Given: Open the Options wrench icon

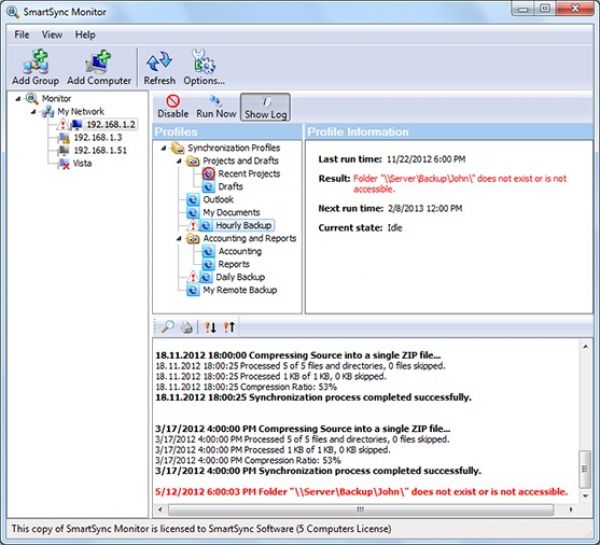Looking at the screenshot, I should pos(204,61).
